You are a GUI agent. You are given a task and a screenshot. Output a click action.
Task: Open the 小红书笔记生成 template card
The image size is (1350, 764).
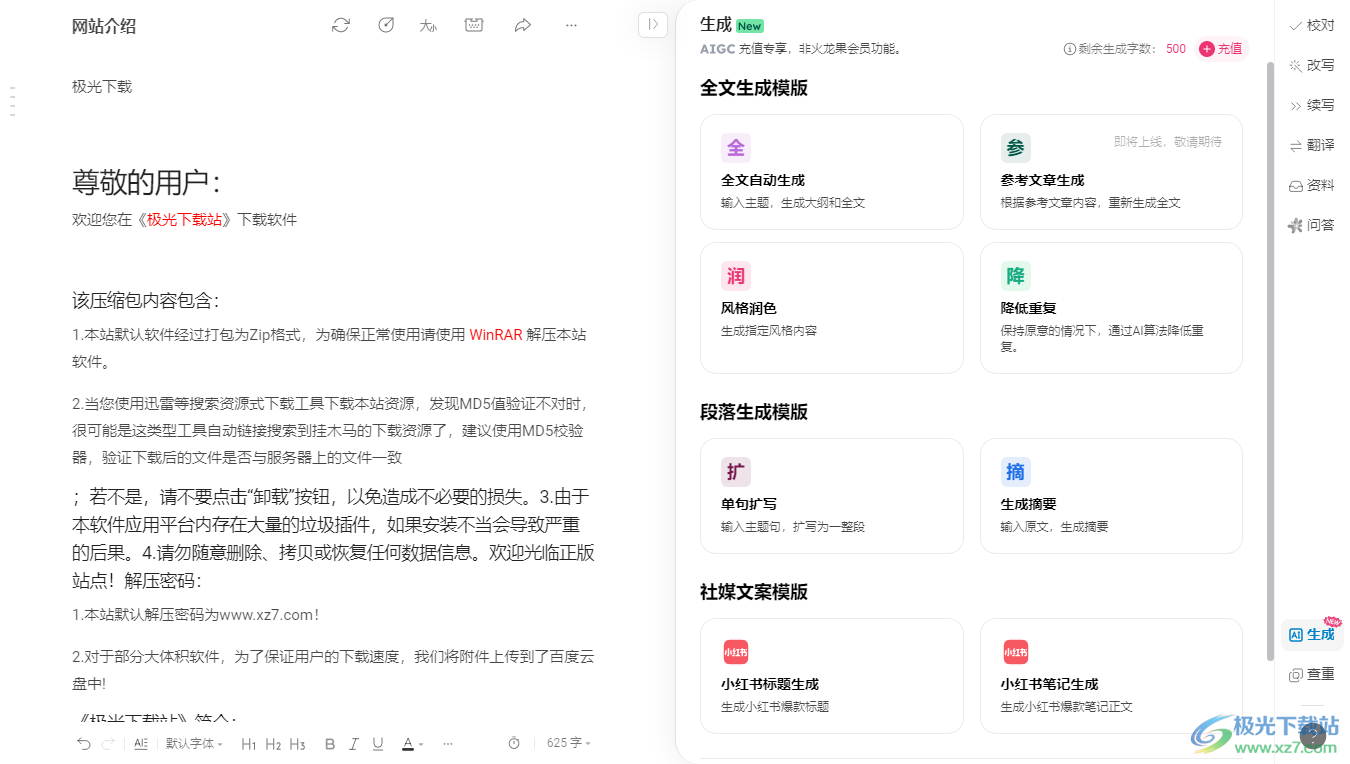pos(1111,676)
